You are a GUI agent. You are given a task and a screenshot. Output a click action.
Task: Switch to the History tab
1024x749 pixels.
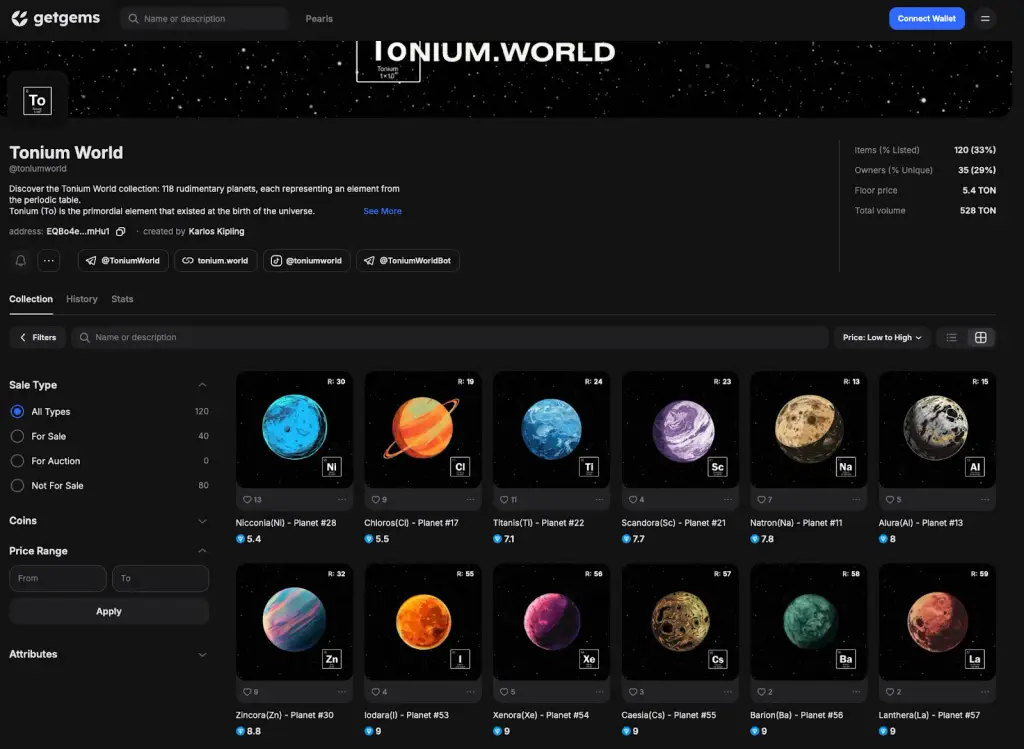click(x=82, y=299)
